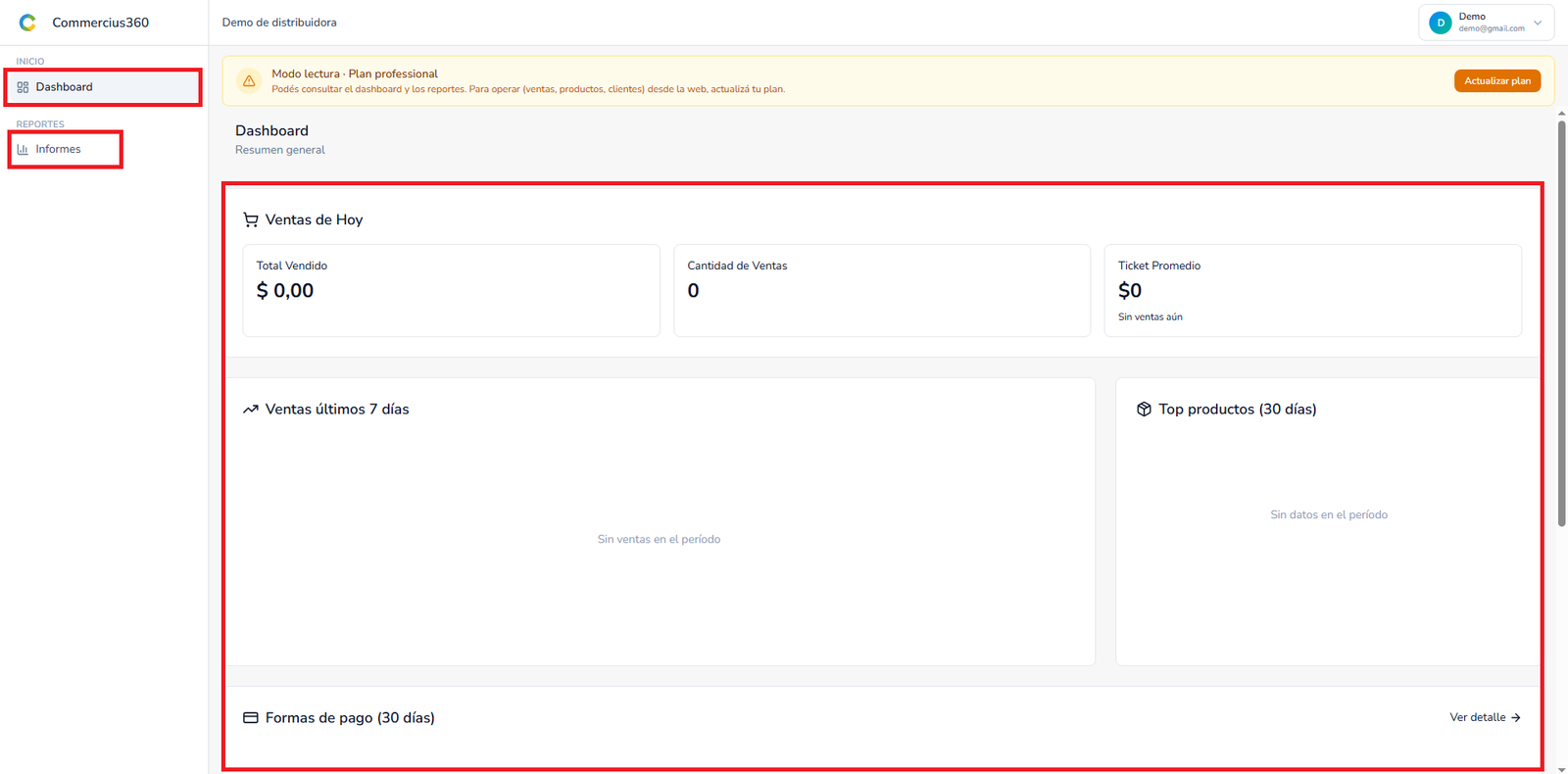Click the Commercius360 logo icon
This screenshot has height=774, width=1568.
[x=27, y=23]
